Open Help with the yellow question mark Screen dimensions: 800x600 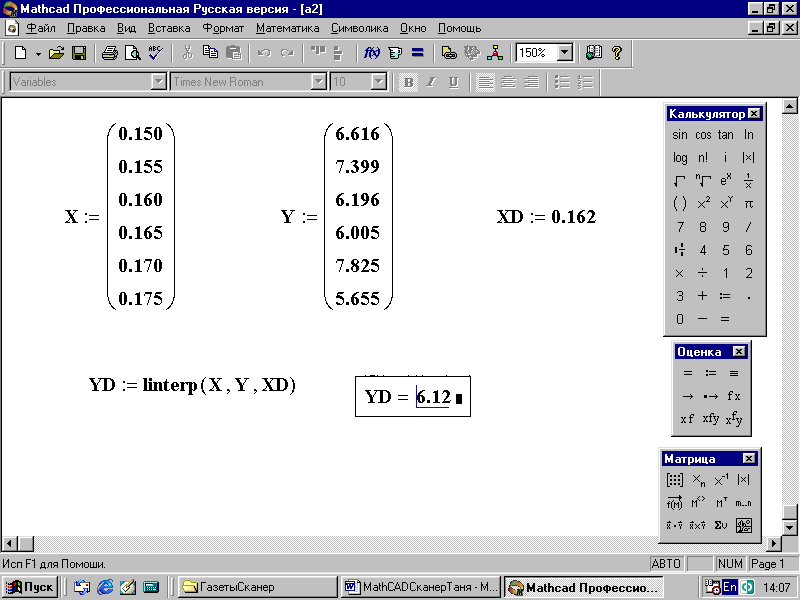(x=617, y=53)
